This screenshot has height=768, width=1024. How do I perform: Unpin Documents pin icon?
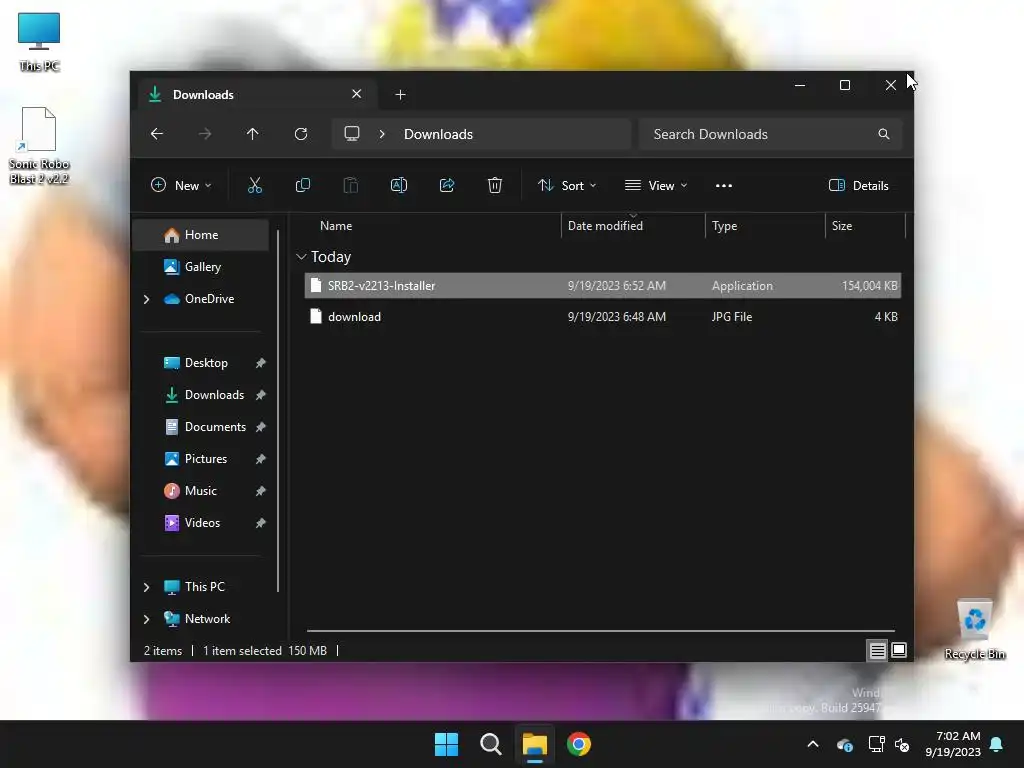[x=261, y=427]
